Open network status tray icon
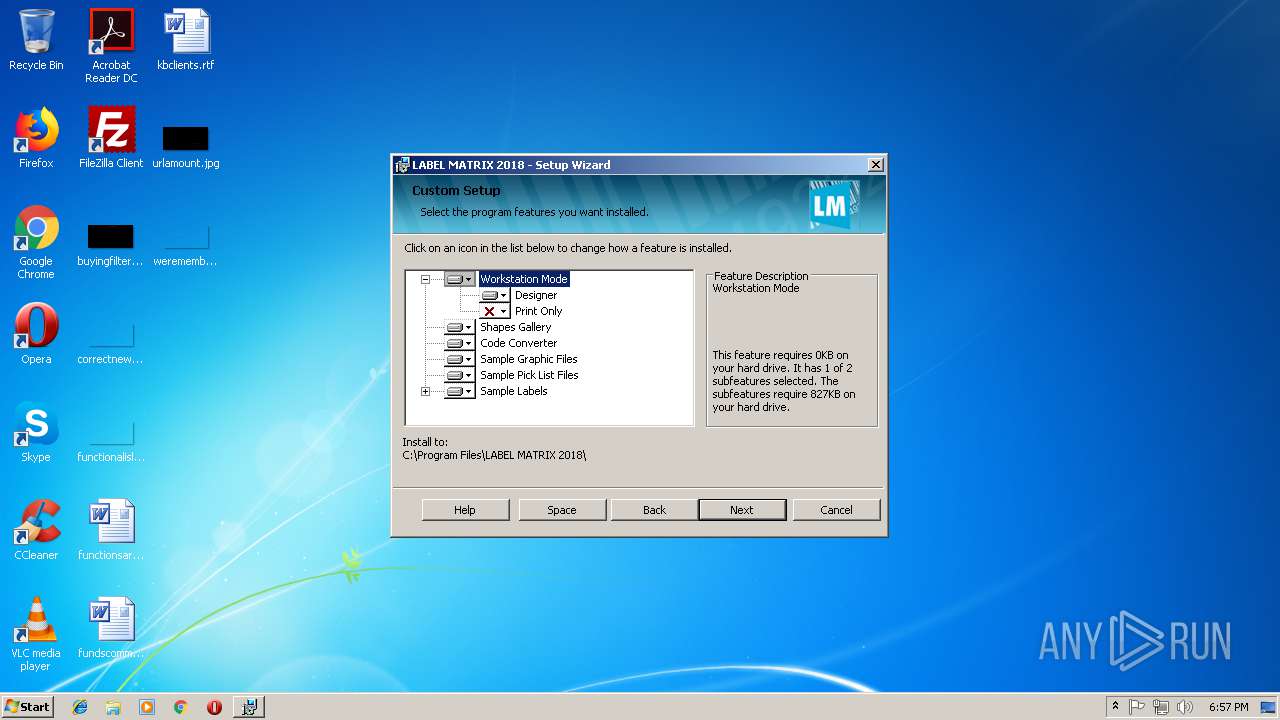 click(x=1161, y=707)
